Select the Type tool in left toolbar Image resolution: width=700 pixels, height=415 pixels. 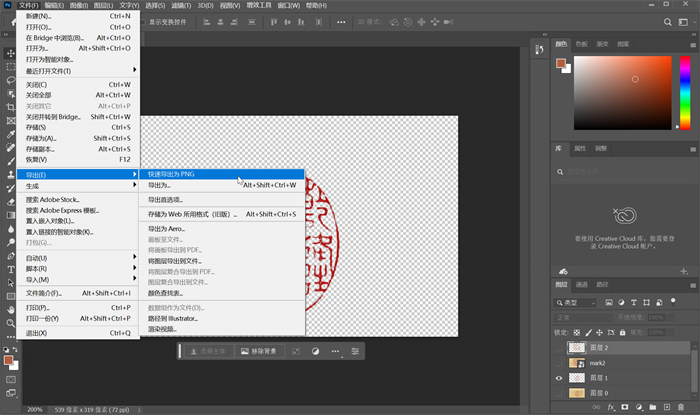pyautogui.click(x=10, y=269)
